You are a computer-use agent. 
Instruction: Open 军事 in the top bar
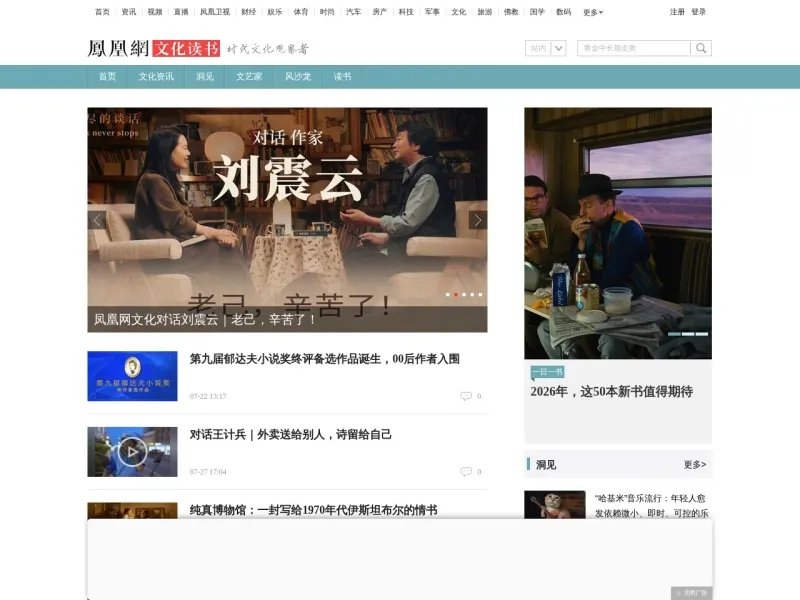tap(432, 12)
